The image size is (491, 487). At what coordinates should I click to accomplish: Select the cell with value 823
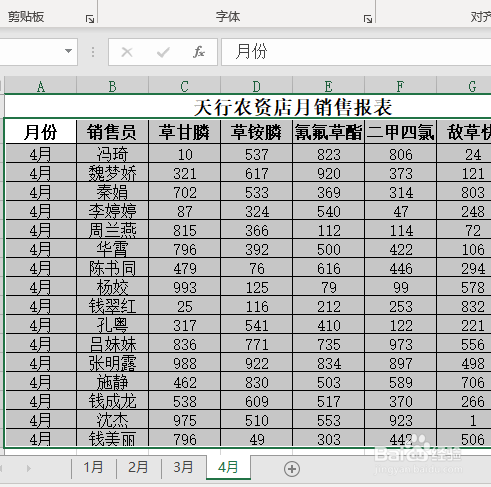(329, 154)
